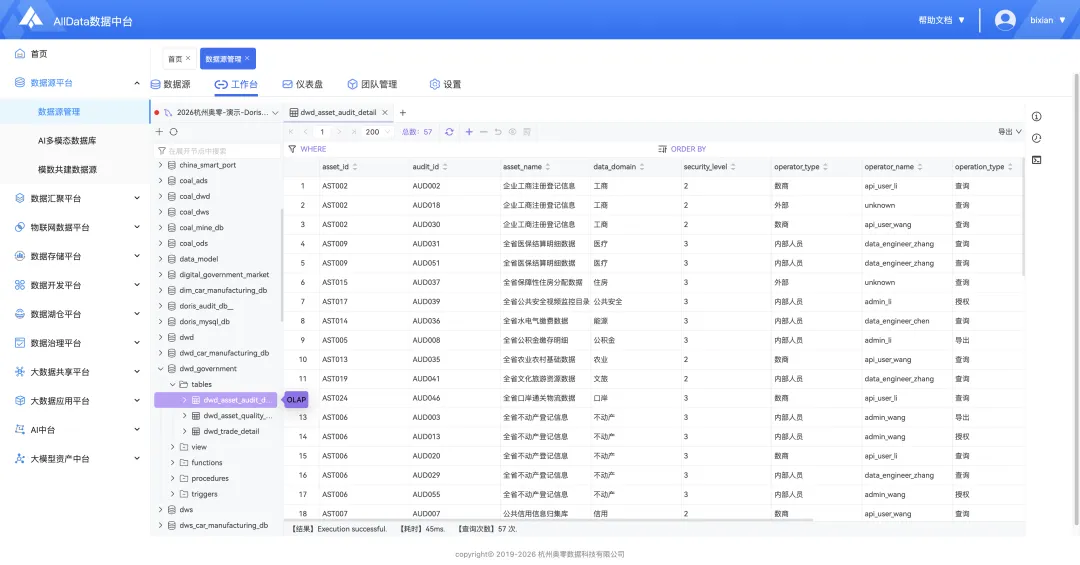Image resolution: width=1080 pixels, height=565 pixels.
Task: Switch to the 团队管理 tab
Action: point(372,84)
